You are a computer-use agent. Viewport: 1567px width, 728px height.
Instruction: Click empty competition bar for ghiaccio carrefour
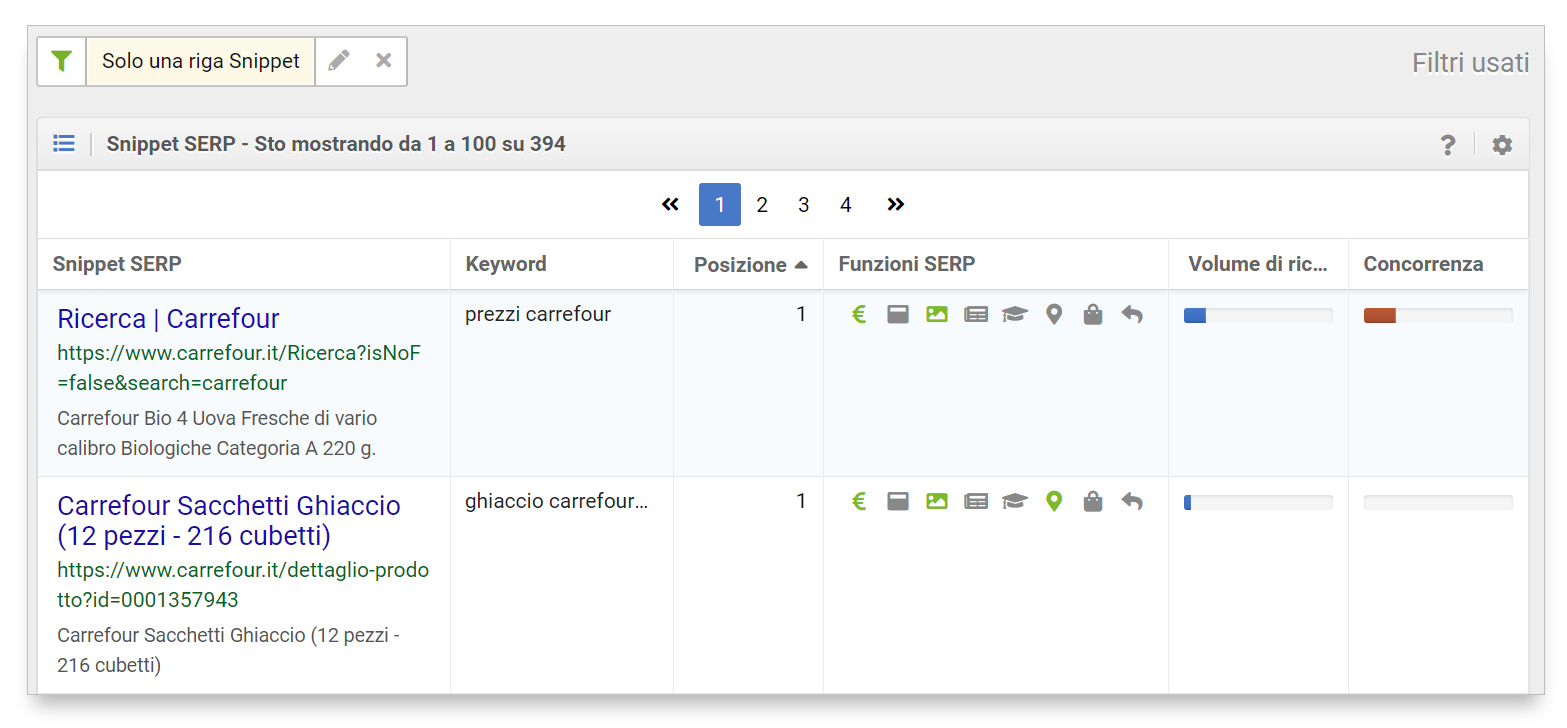1438,503
